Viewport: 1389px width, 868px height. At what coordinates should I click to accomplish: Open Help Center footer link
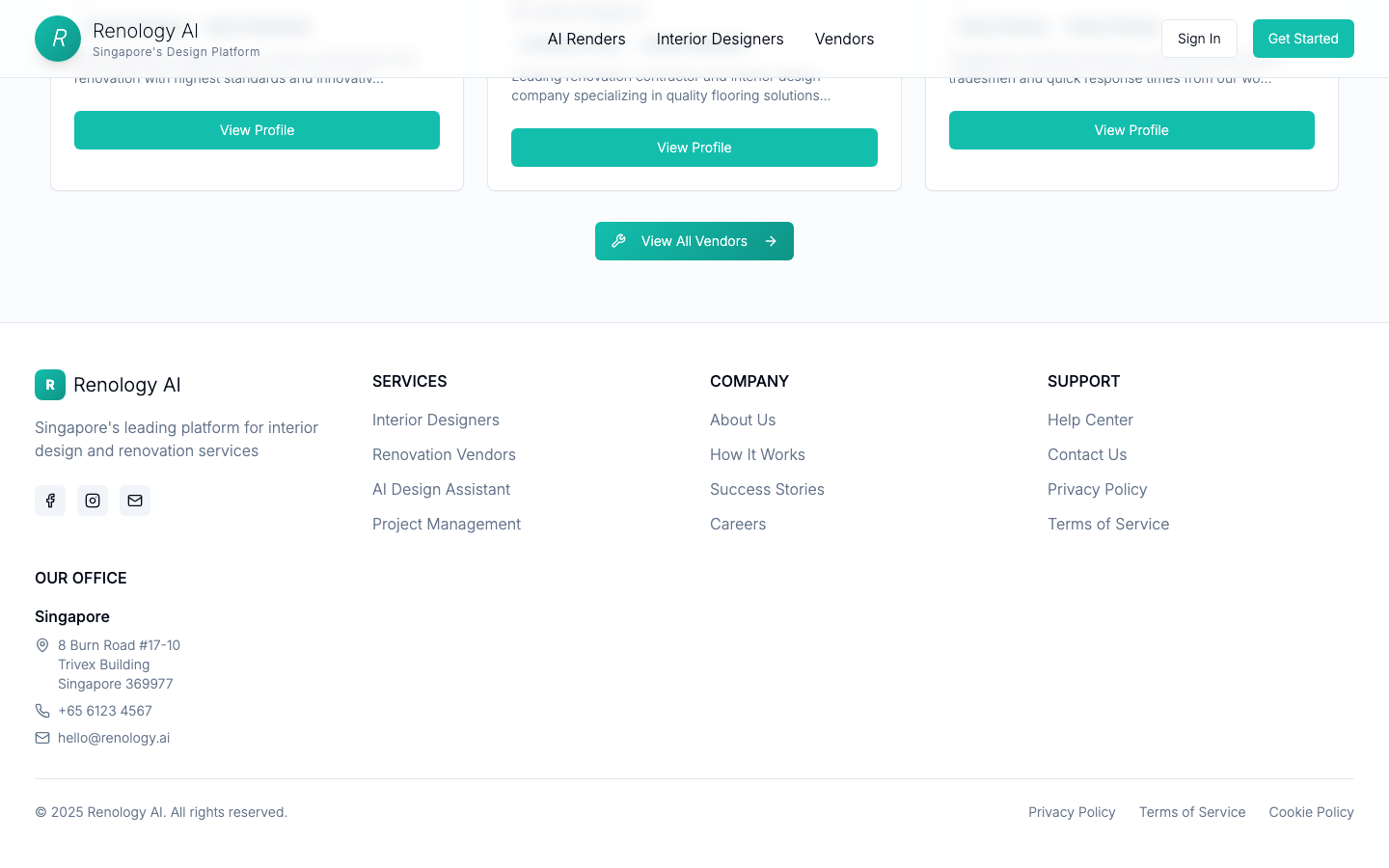click(1090, 420)
